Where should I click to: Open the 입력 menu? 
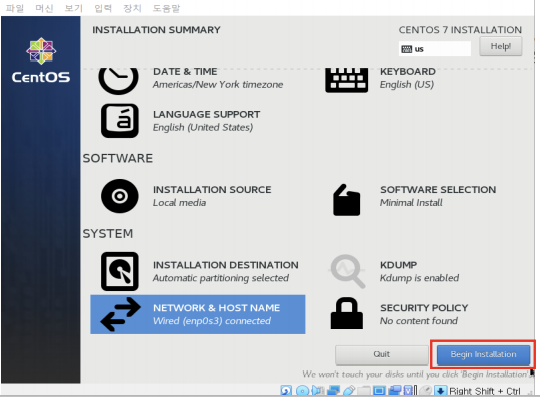tap(103, 8)
